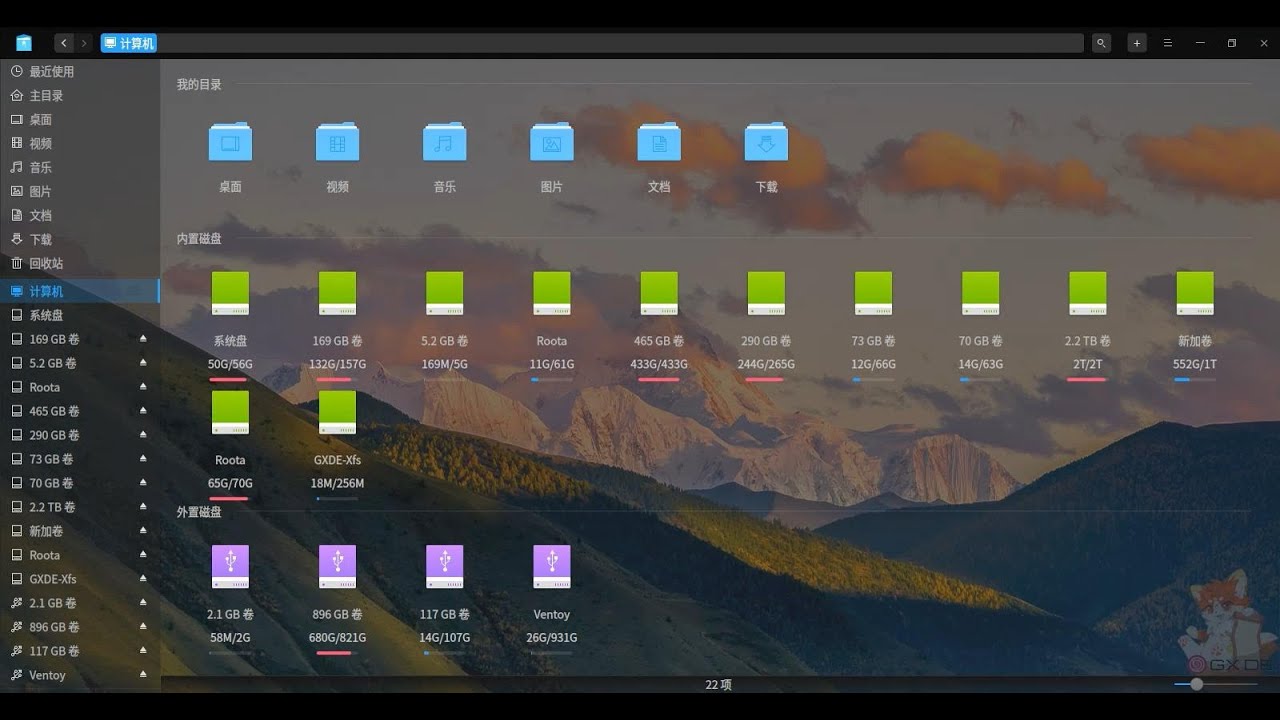The height and width of the screenshot is (720, 1280).
Task: Open the 桌面 folder in 我的目录
Action: pos(230,143)
